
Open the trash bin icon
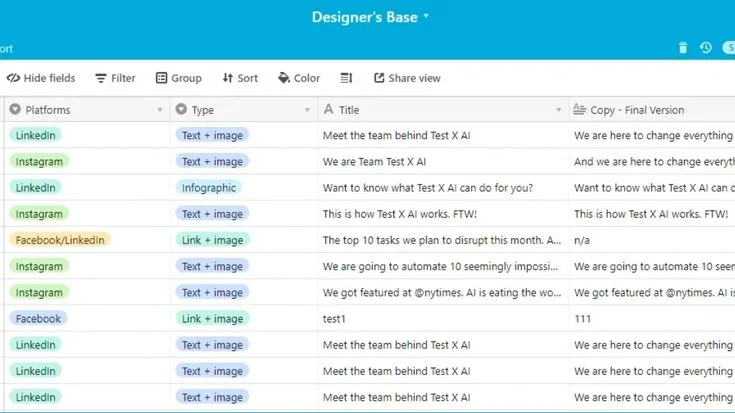[683, 47]
